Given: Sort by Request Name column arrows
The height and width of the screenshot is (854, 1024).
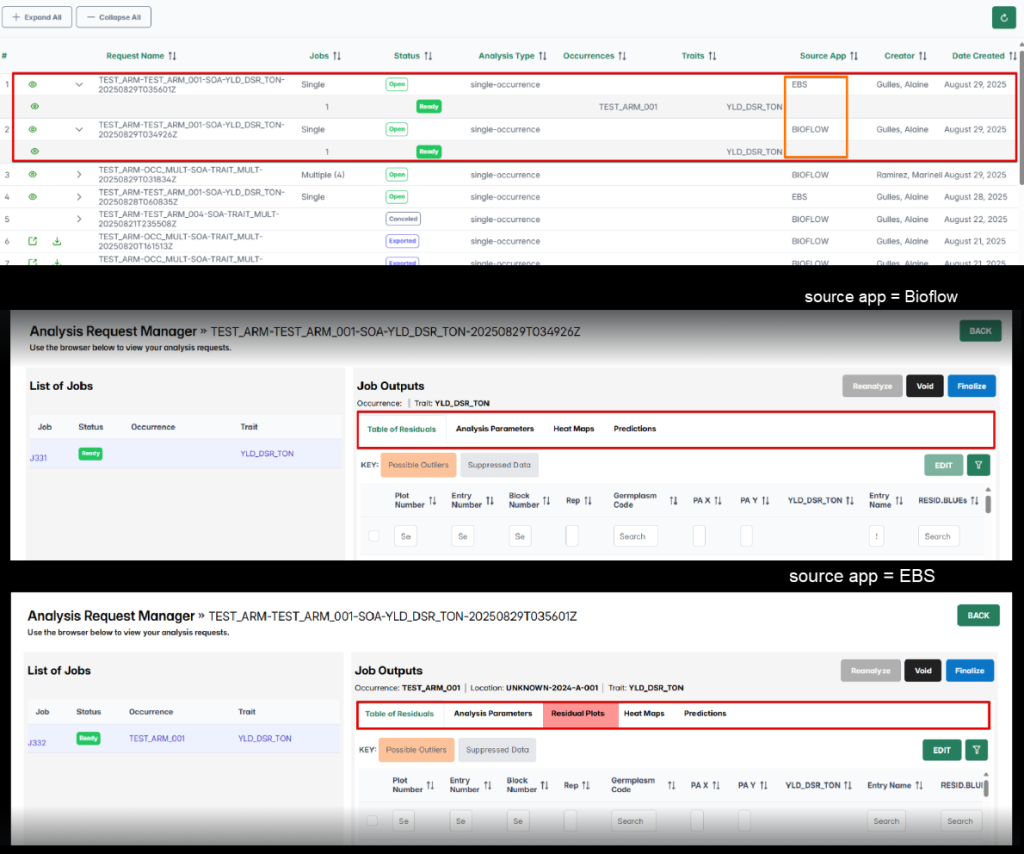Looking at the screenshot, I should click(172, 56).
